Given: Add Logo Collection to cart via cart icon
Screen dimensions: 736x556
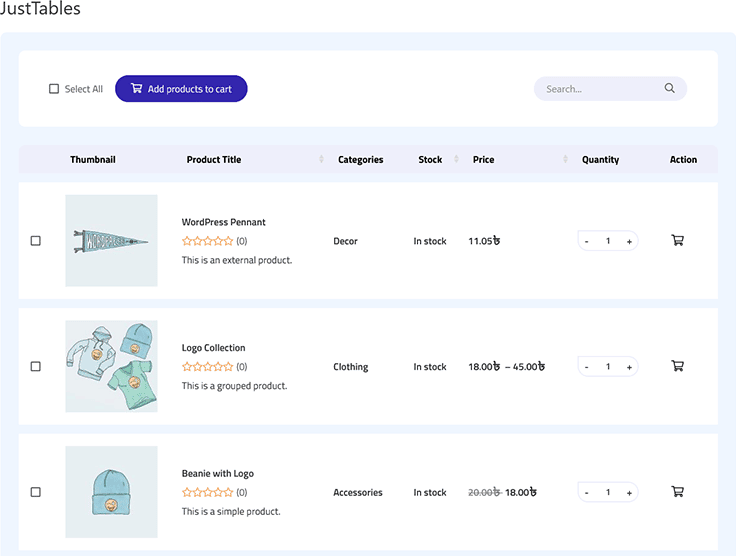Looking at the screenshot, I should tap(677, 366).
